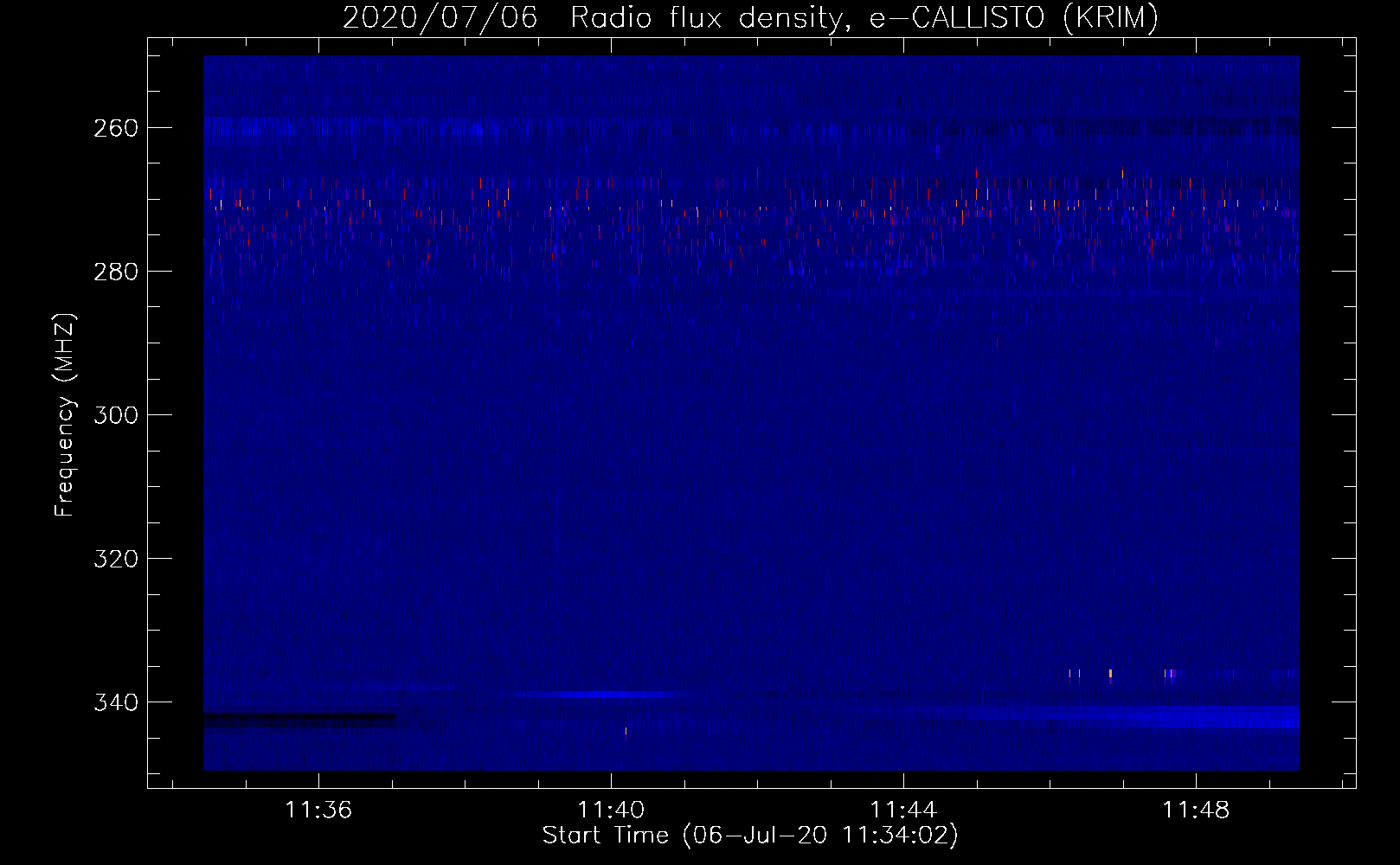
Task: Click the 11:40 time tick label
Action: pyautogui.click(x=611, y=811)
